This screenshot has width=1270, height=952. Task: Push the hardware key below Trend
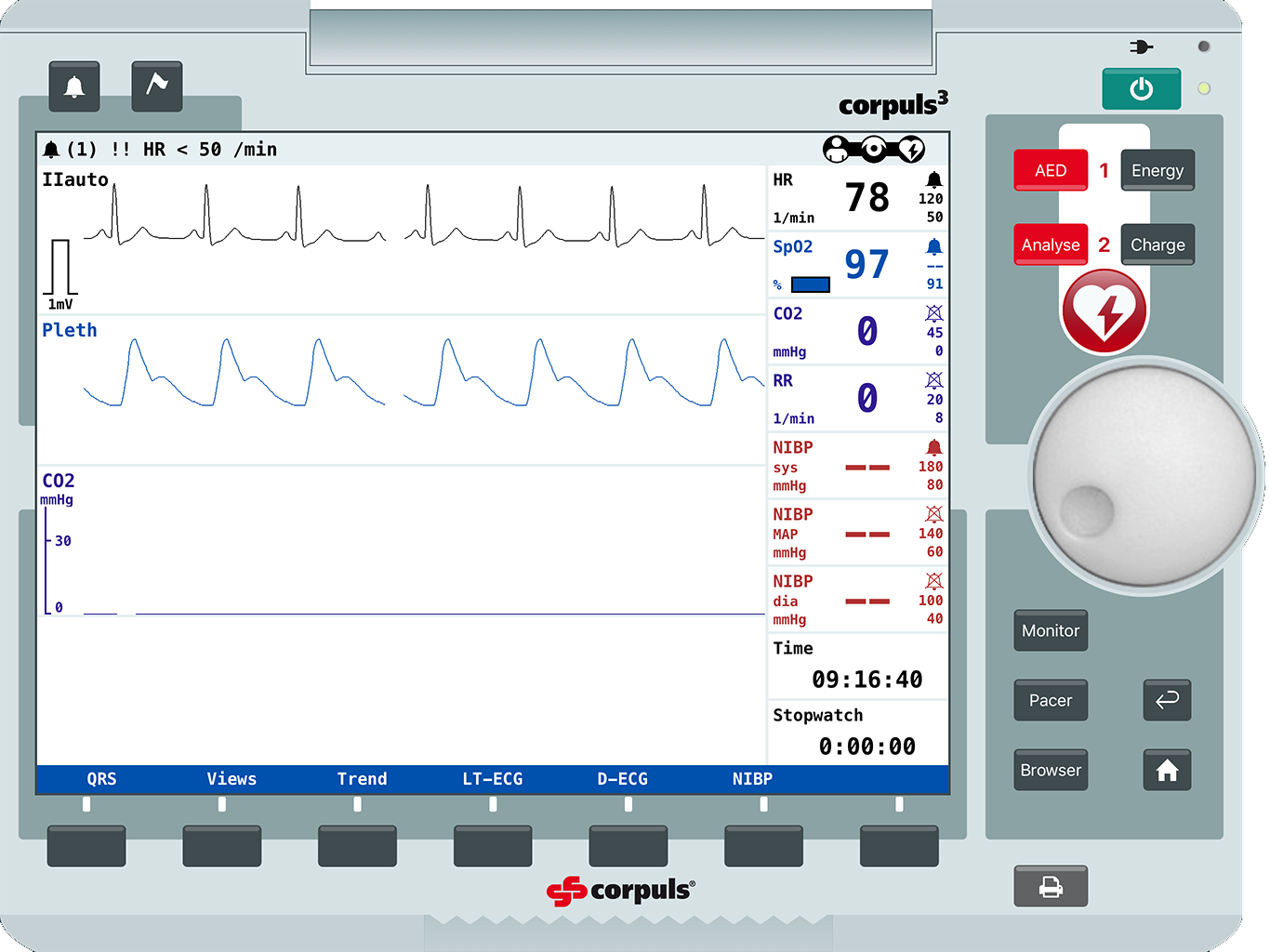pyautogui.click(x=357, y=846)
